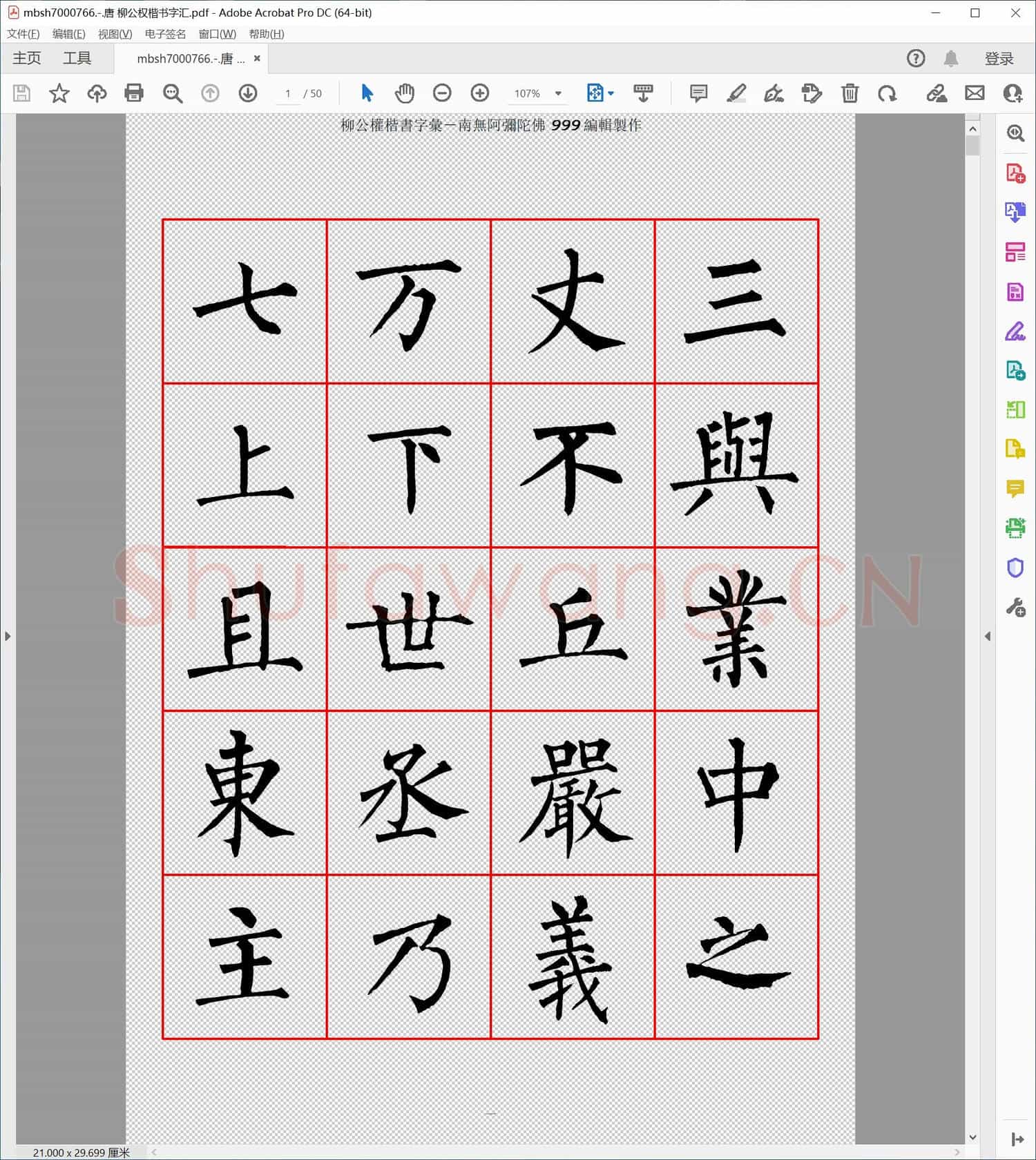Open More Tools wrench icon
This screenshot has height=1160, width=1036.
point(1015,608)
